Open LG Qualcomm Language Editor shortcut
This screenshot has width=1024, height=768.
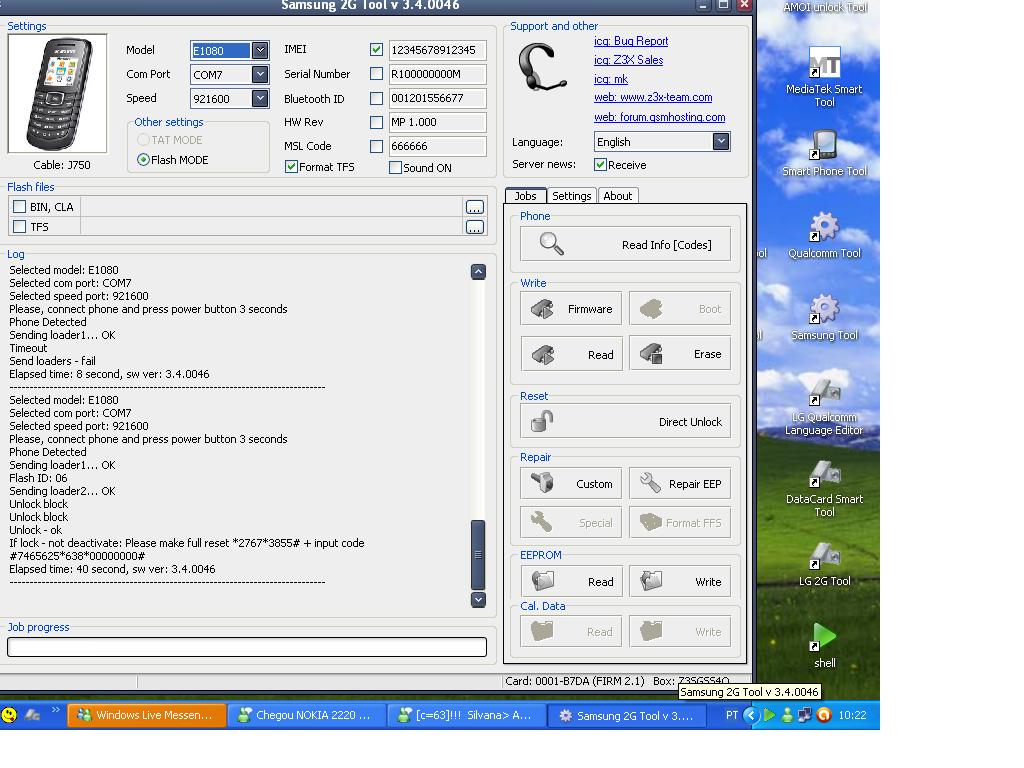click(824, 407)
